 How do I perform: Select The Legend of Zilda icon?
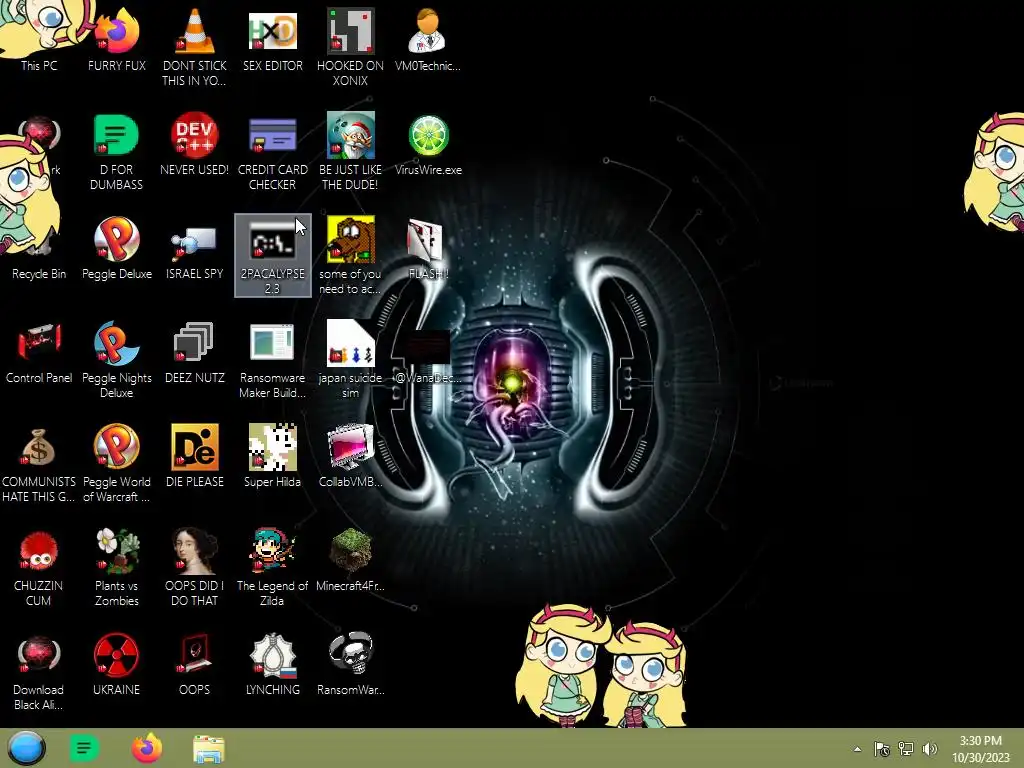(272, 568)
